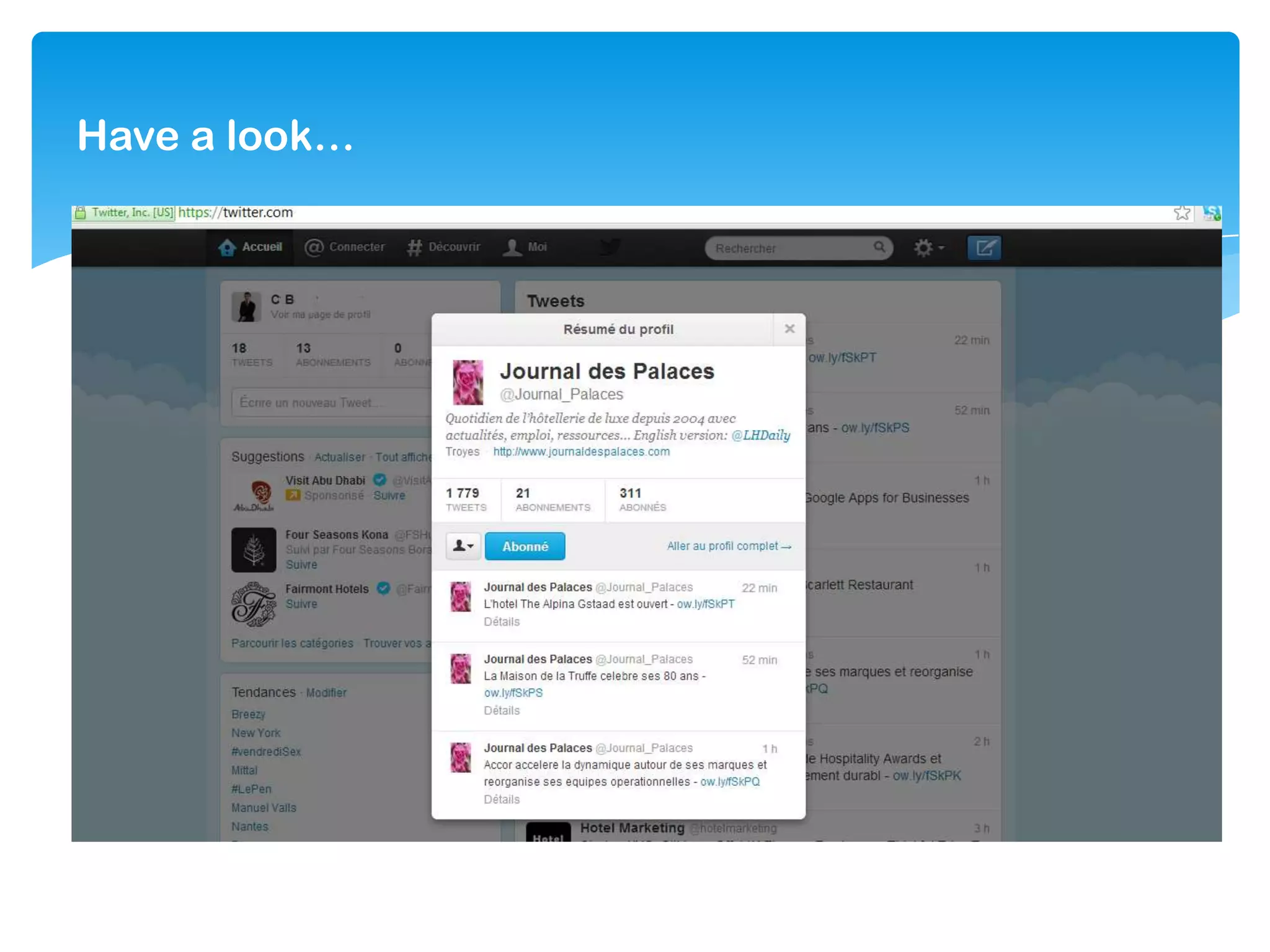Click Détails under the Accor tweet
Screen dimensions: 1270x952
pos(502,800)
